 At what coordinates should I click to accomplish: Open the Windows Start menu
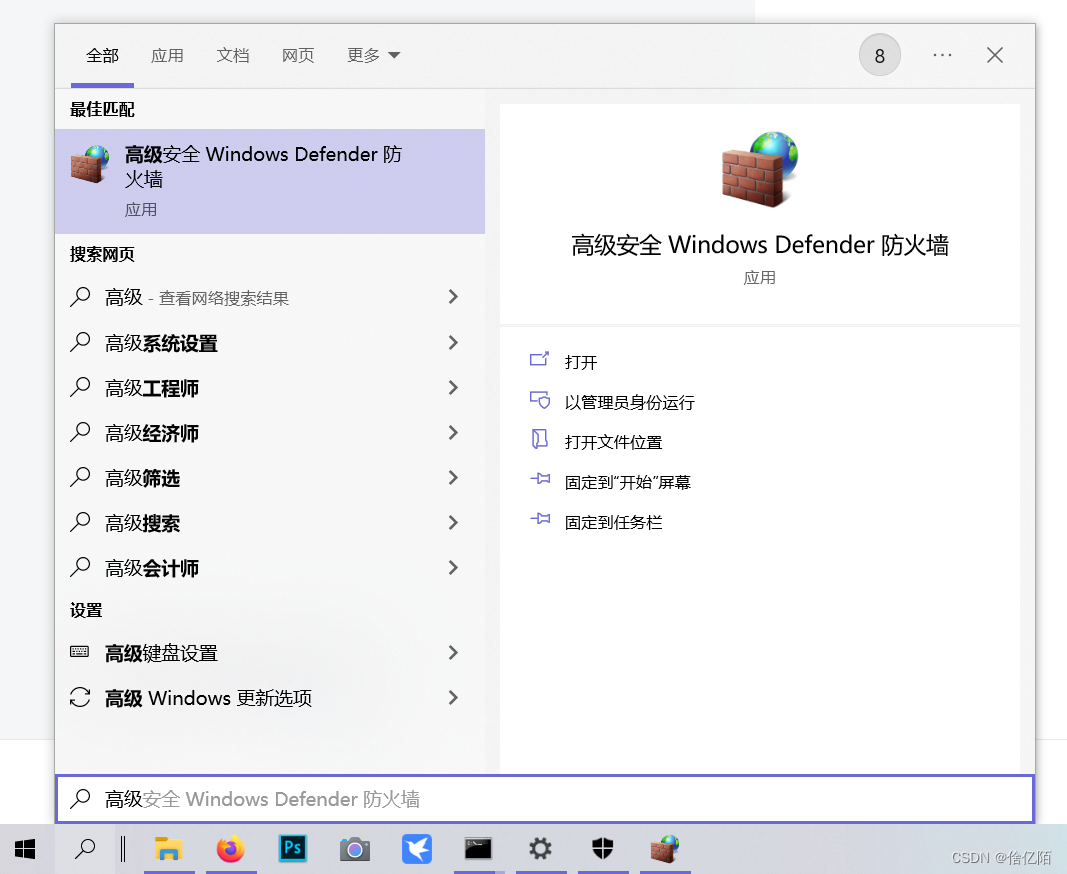click(25, 849)
